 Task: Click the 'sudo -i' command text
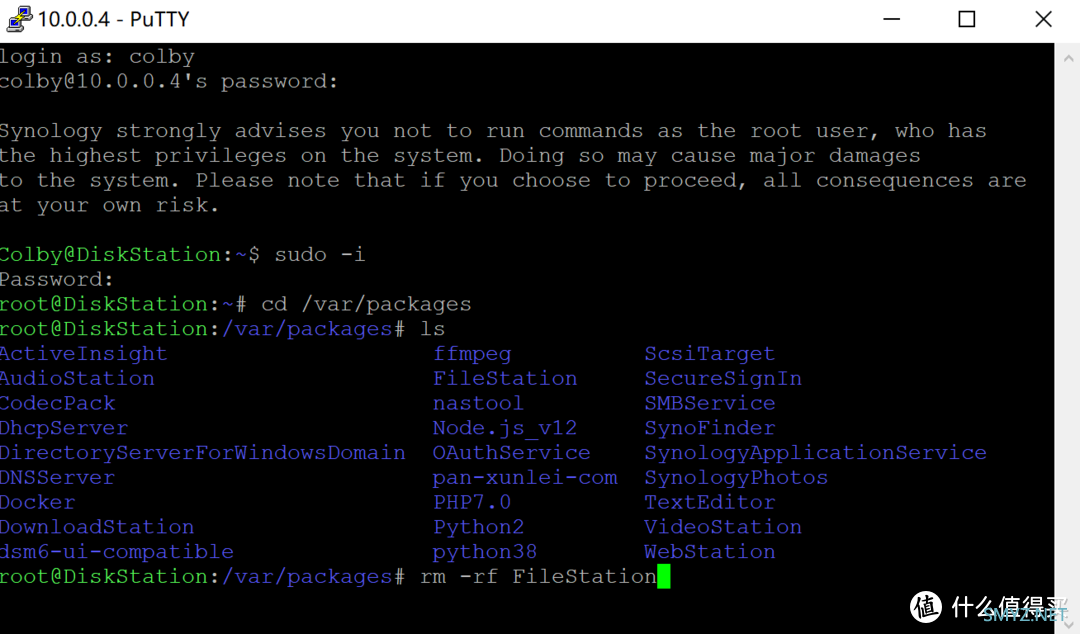[x=320, y=254]
